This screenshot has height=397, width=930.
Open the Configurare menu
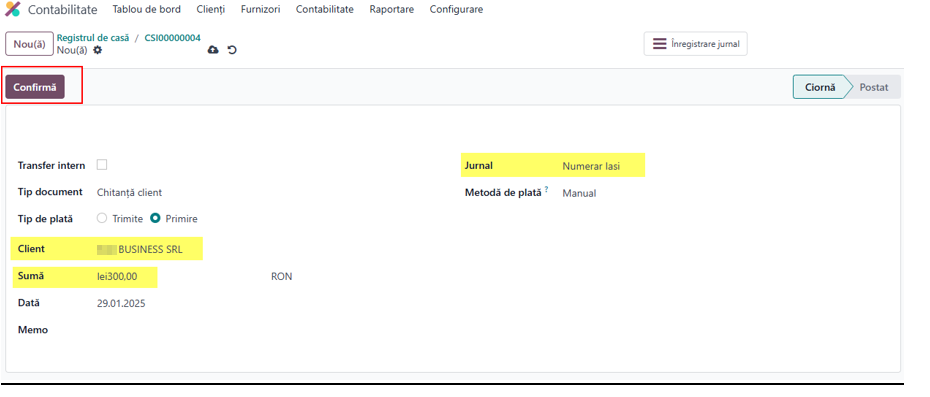coord(456,9)
